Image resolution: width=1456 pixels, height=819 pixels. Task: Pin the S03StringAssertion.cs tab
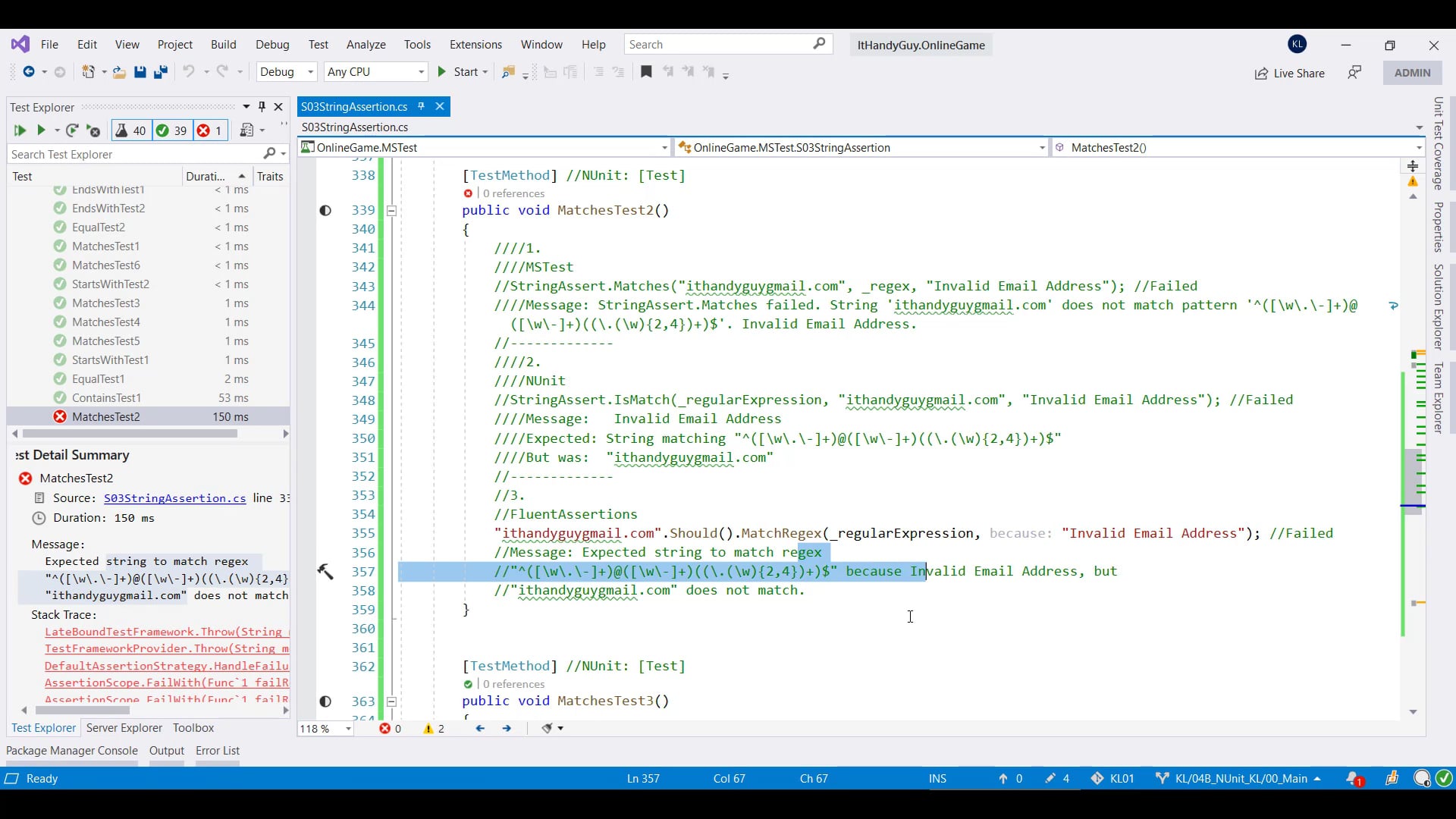(x=421, y=106)
